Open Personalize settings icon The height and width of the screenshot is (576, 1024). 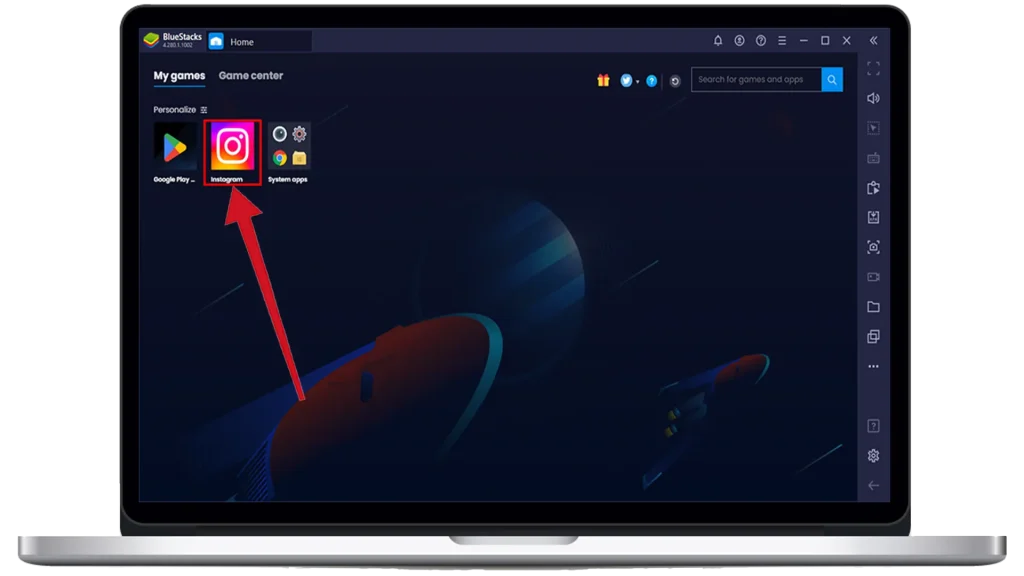tap(204, 110)
